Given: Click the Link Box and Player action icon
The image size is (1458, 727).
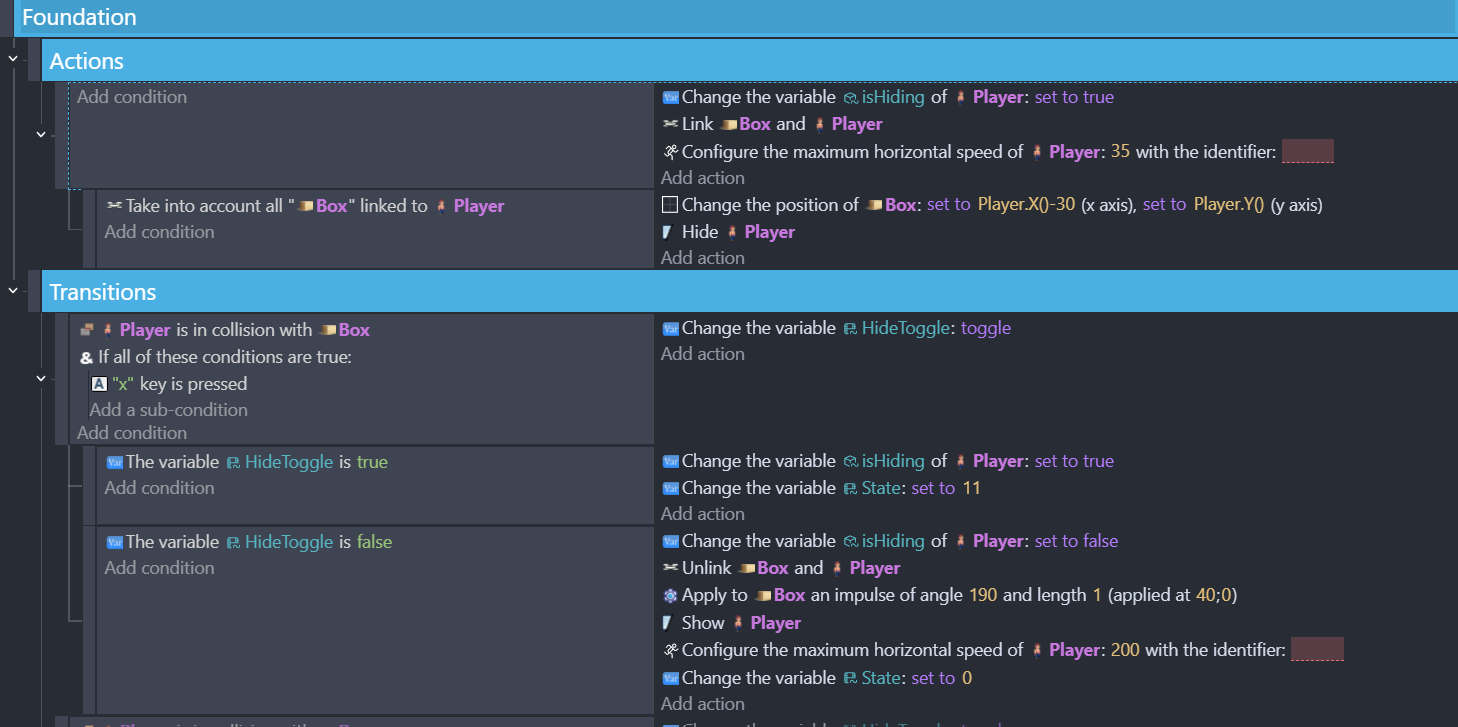Looking at the screenshot, I should click(x=671, y=124).
